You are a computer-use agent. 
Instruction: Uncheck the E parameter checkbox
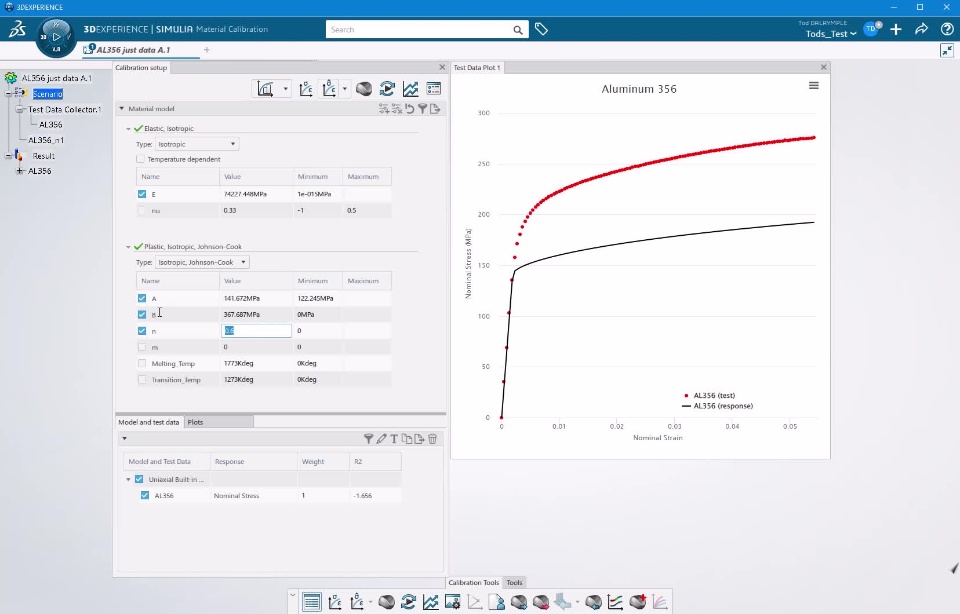tap(142, 194)
